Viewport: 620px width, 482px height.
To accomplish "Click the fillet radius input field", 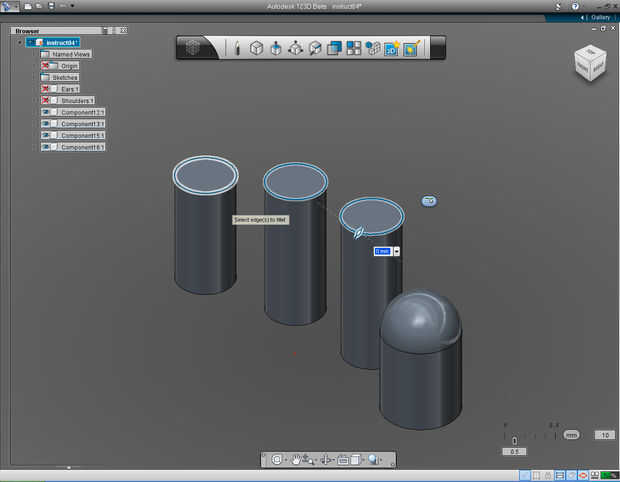I will pyautogui.click(x=382, y=251).
